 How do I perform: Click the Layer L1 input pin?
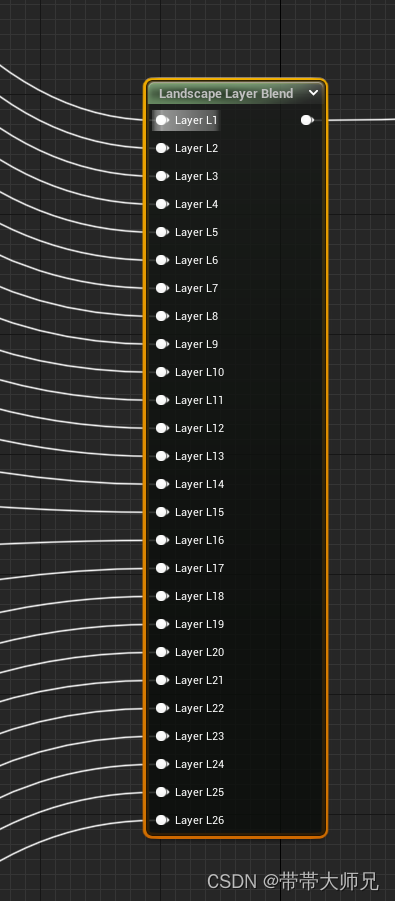[162, 120]
